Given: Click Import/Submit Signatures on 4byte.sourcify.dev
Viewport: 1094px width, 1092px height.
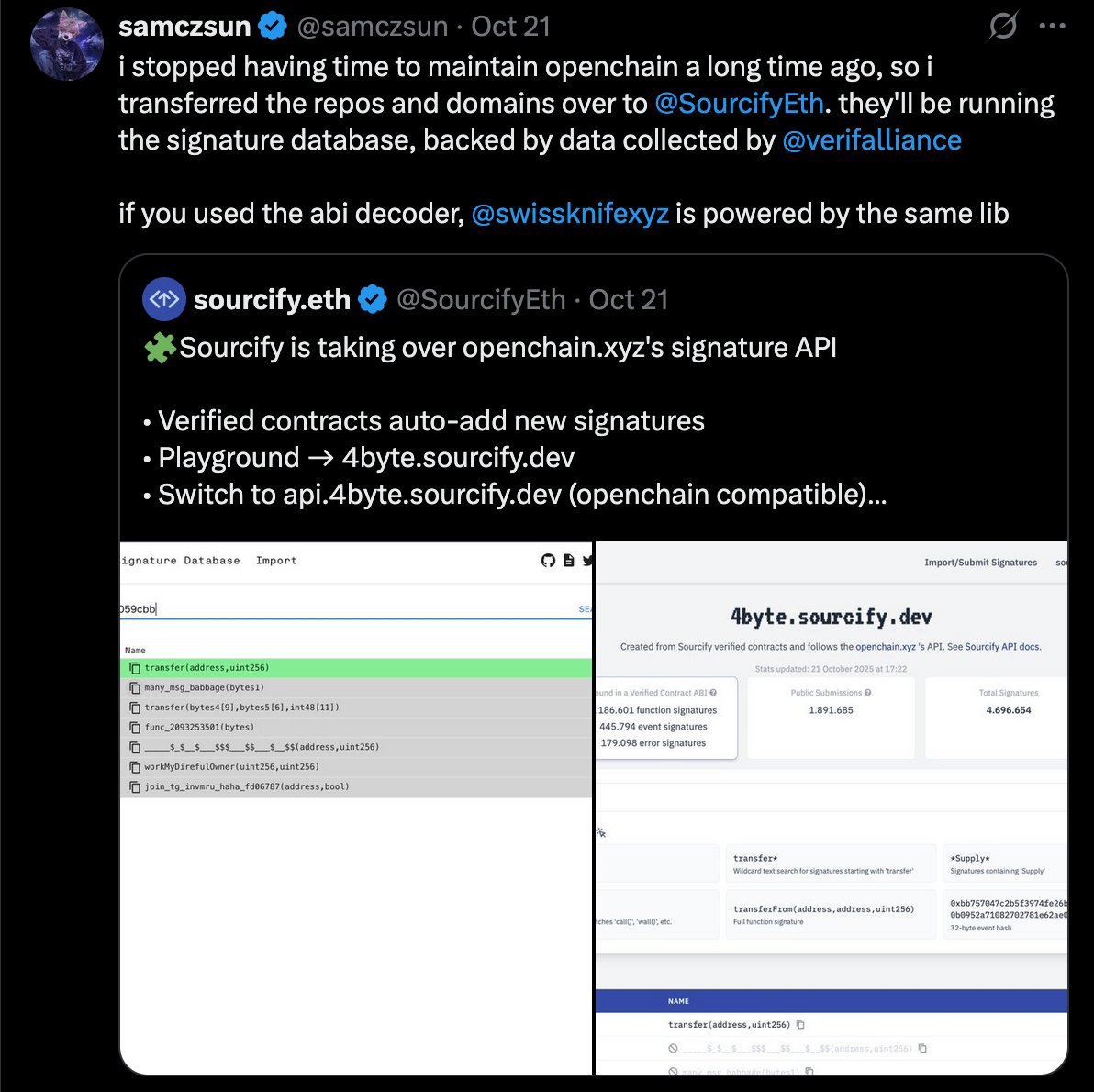Looking at the screenshot, I should coord(980,562).
